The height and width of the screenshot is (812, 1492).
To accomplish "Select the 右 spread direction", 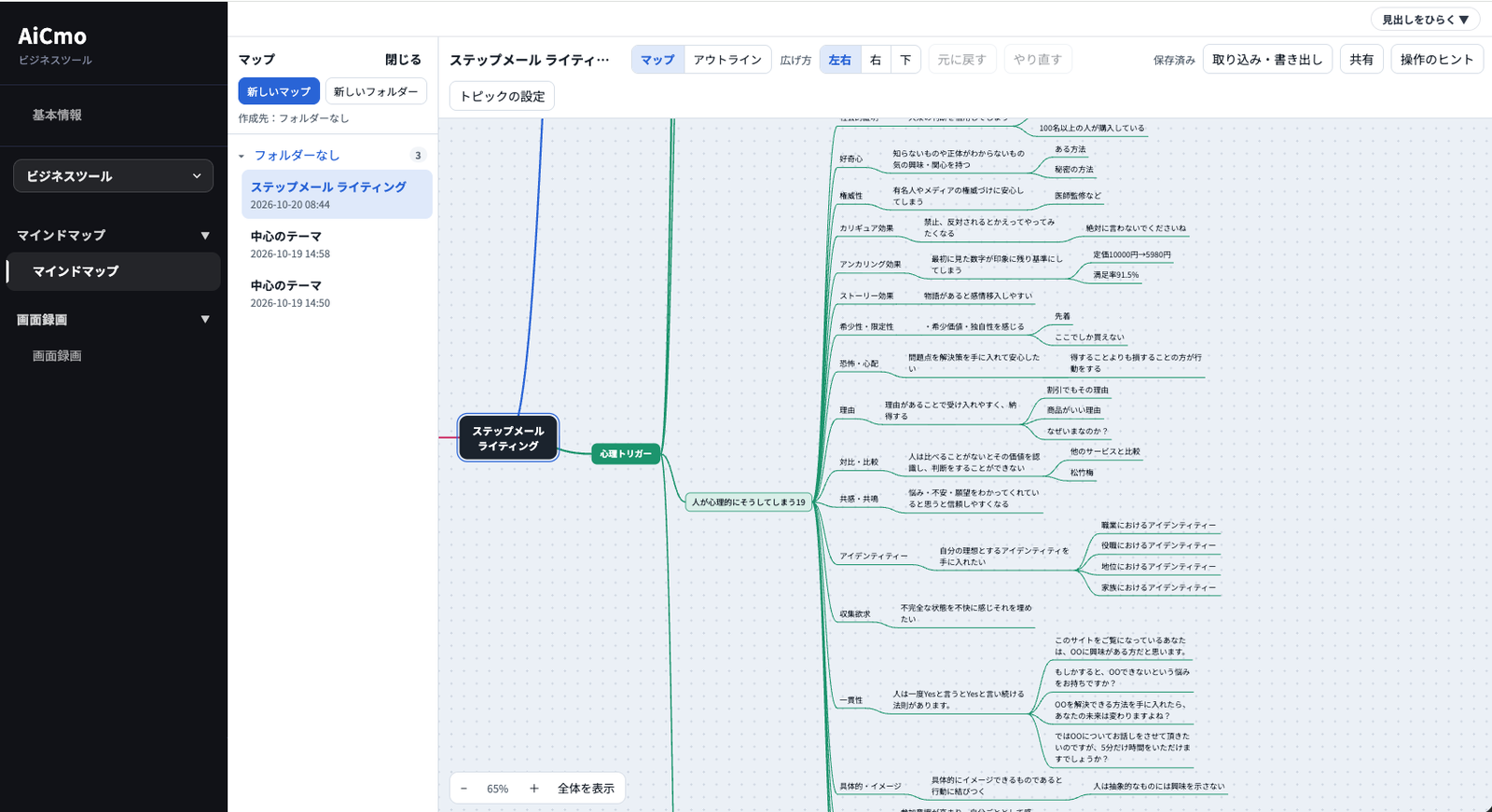I will pos(876,60).
